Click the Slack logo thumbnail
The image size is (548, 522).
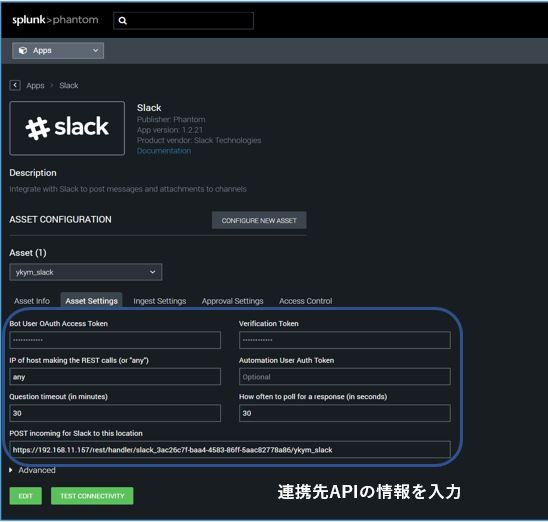click(67, 128)
